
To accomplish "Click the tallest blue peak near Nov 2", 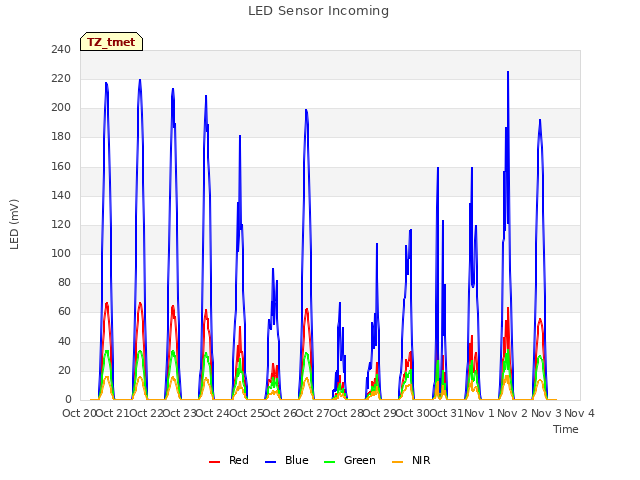I will [508, 72].
